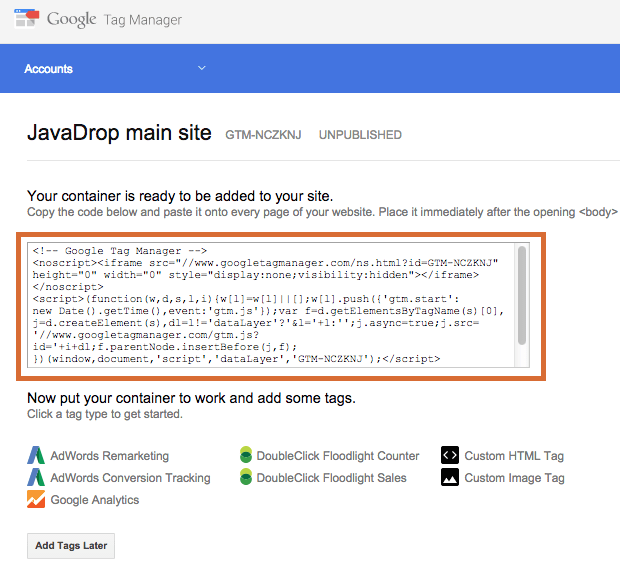Click the Custom HTML Tag code icon
The width and height of the screenshot is (620, 579).
(450, 455)
